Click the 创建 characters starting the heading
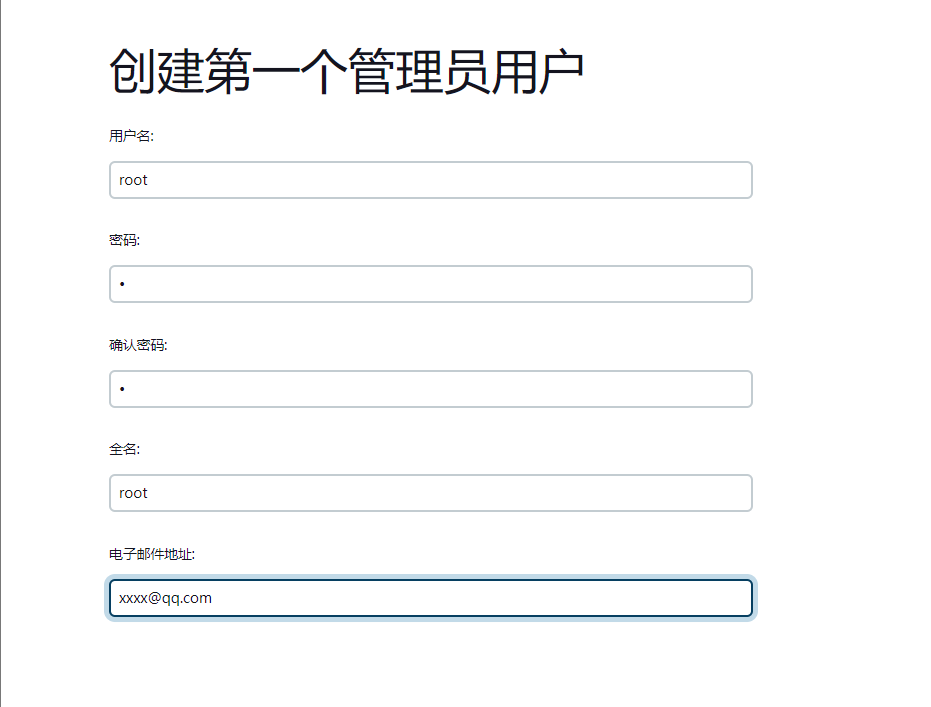Screen dimensions: 931x707 156,72
